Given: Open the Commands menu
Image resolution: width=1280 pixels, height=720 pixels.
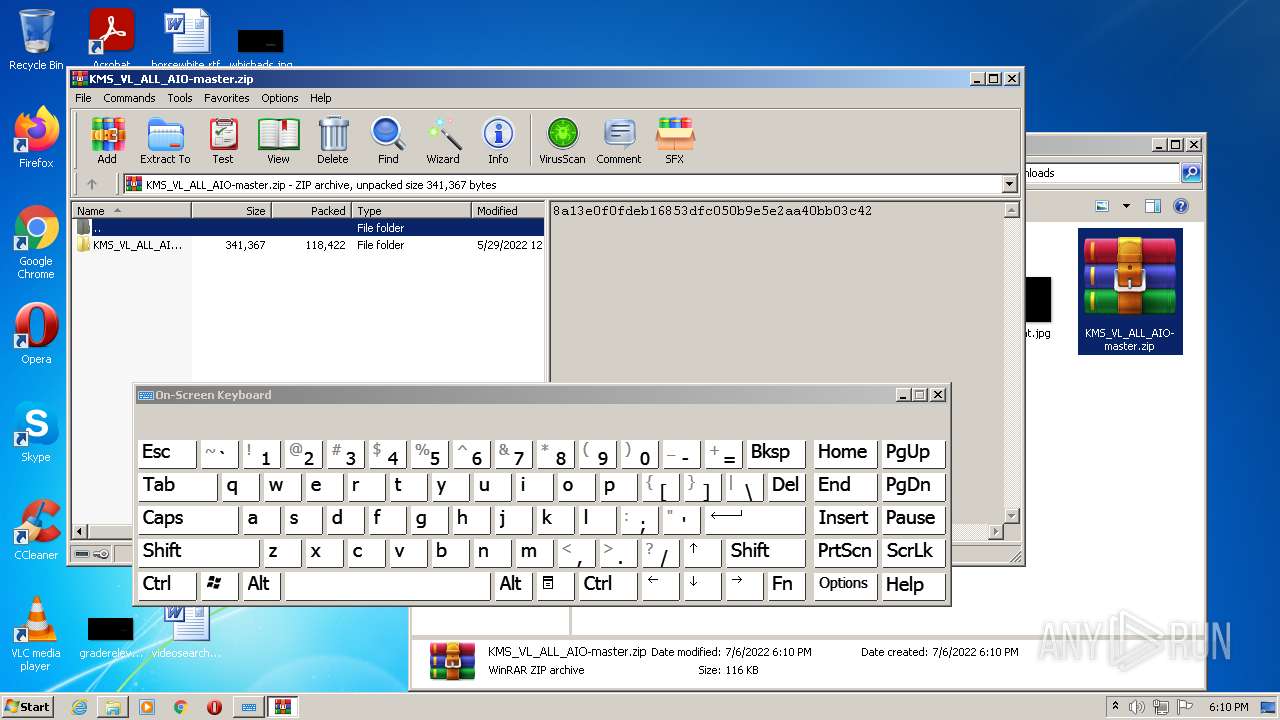Looking at the screenshot, I should pyautogui.click(x=129, y=98).
